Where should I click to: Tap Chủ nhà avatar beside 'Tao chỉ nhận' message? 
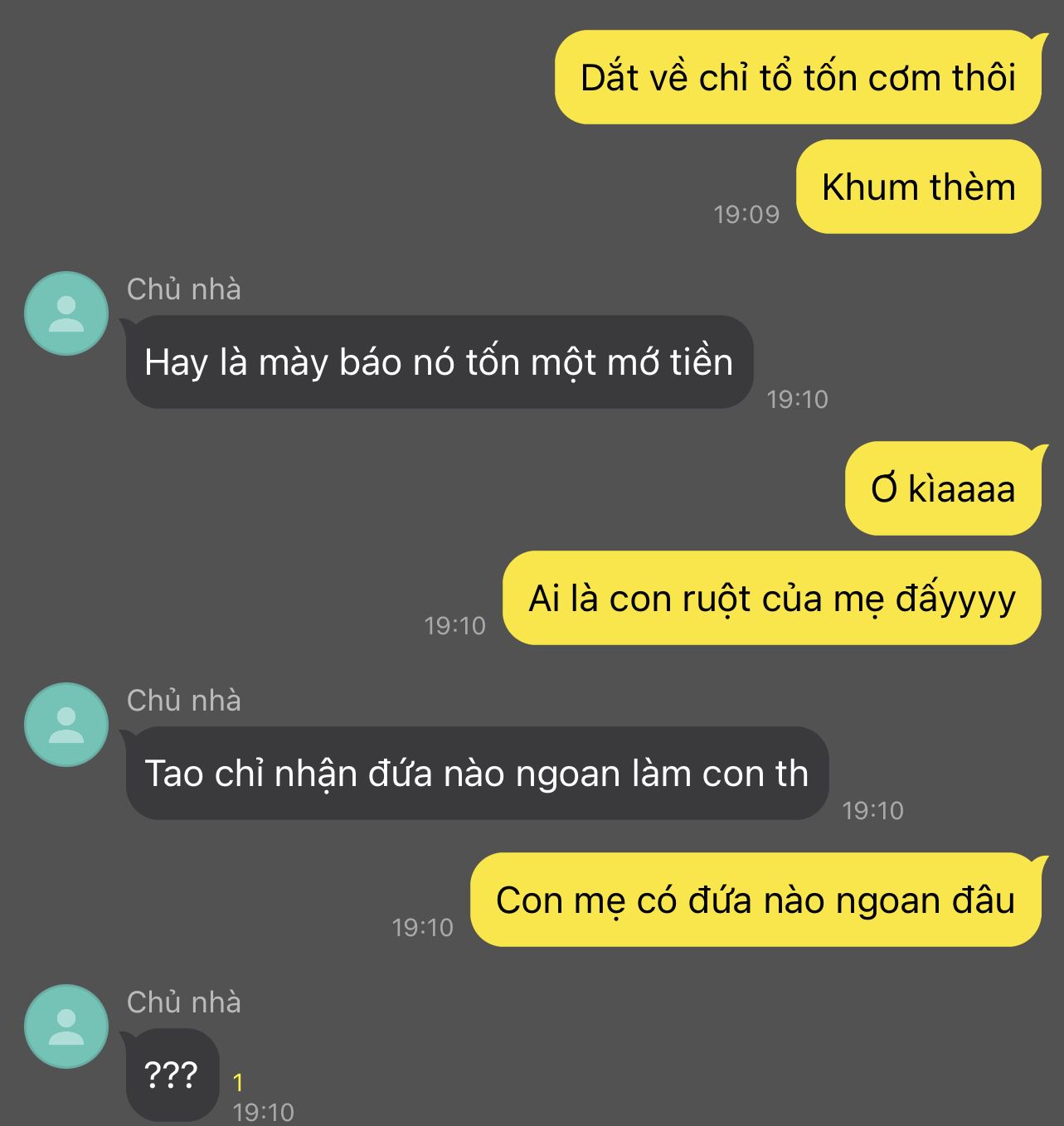(x=66, y=725)
